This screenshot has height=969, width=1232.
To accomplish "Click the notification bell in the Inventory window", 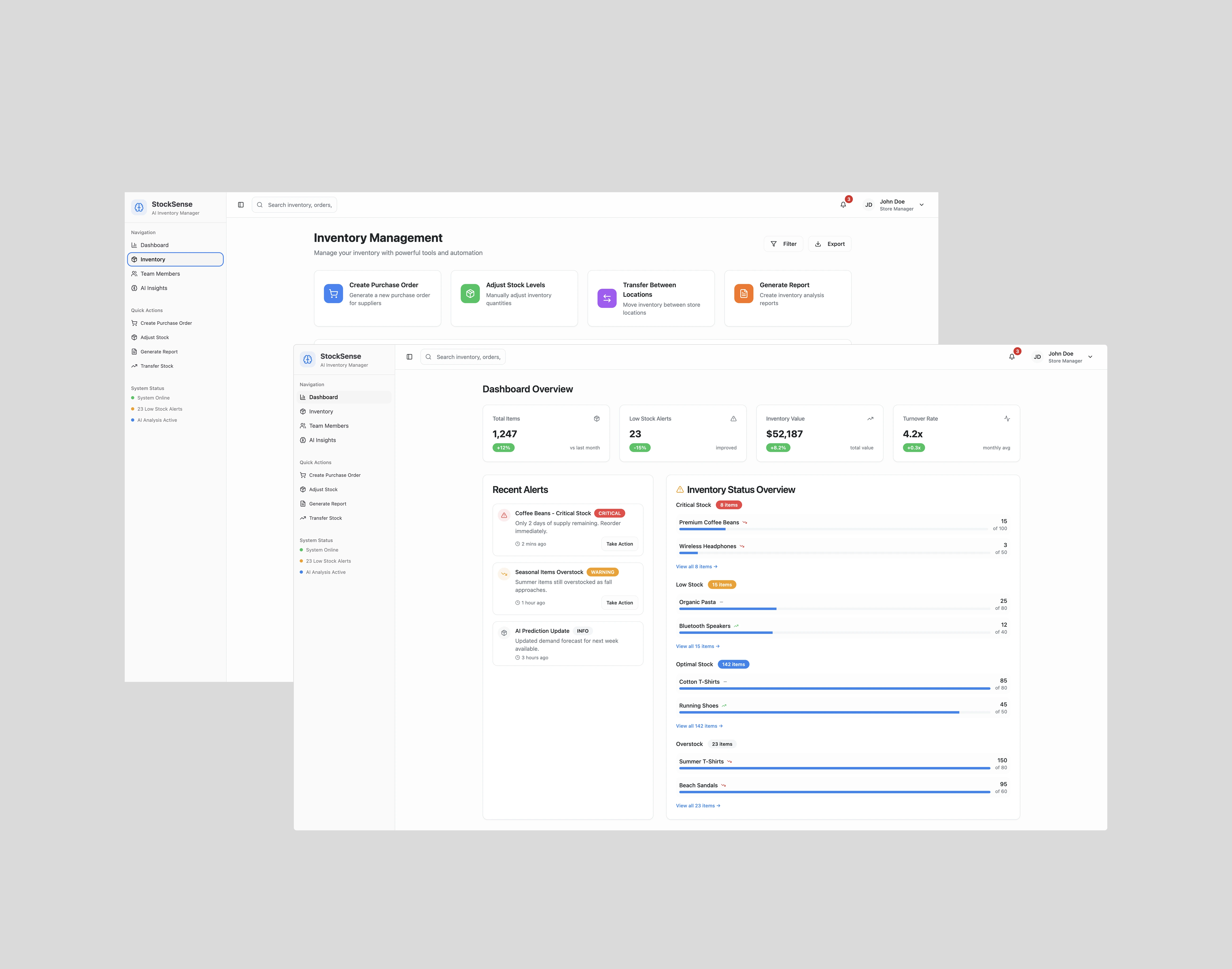I will click(x=843, y=205).
